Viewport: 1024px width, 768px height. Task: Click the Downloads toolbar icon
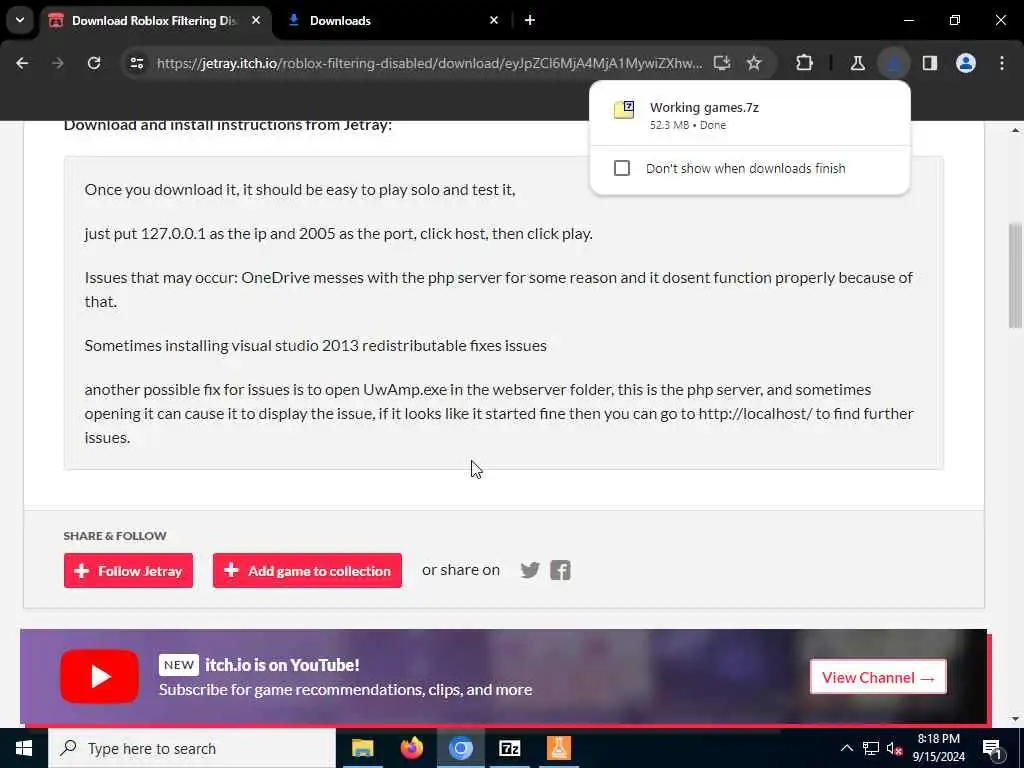[x=893, y=63]
